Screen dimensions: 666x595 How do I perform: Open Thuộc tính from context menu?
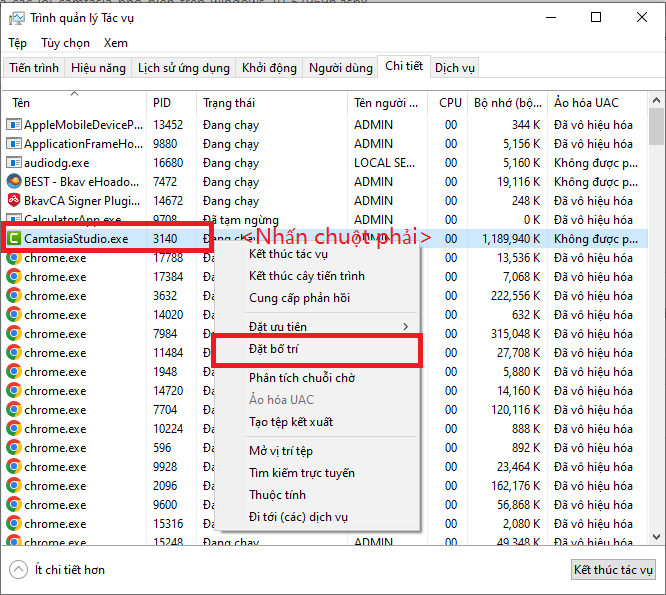318,495
